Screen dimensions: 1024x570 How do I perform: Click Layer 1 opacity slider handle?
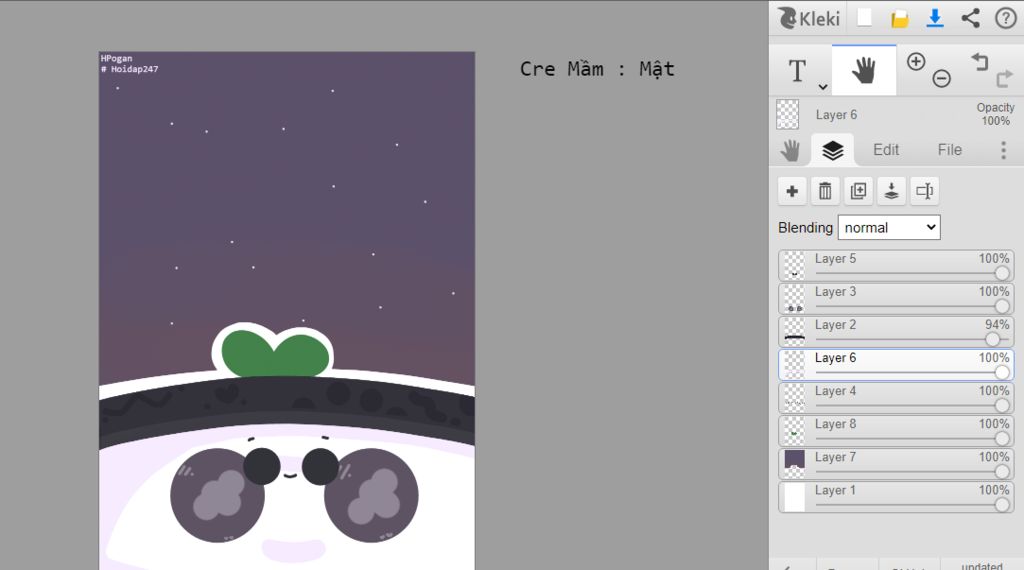pos(1002,505)
